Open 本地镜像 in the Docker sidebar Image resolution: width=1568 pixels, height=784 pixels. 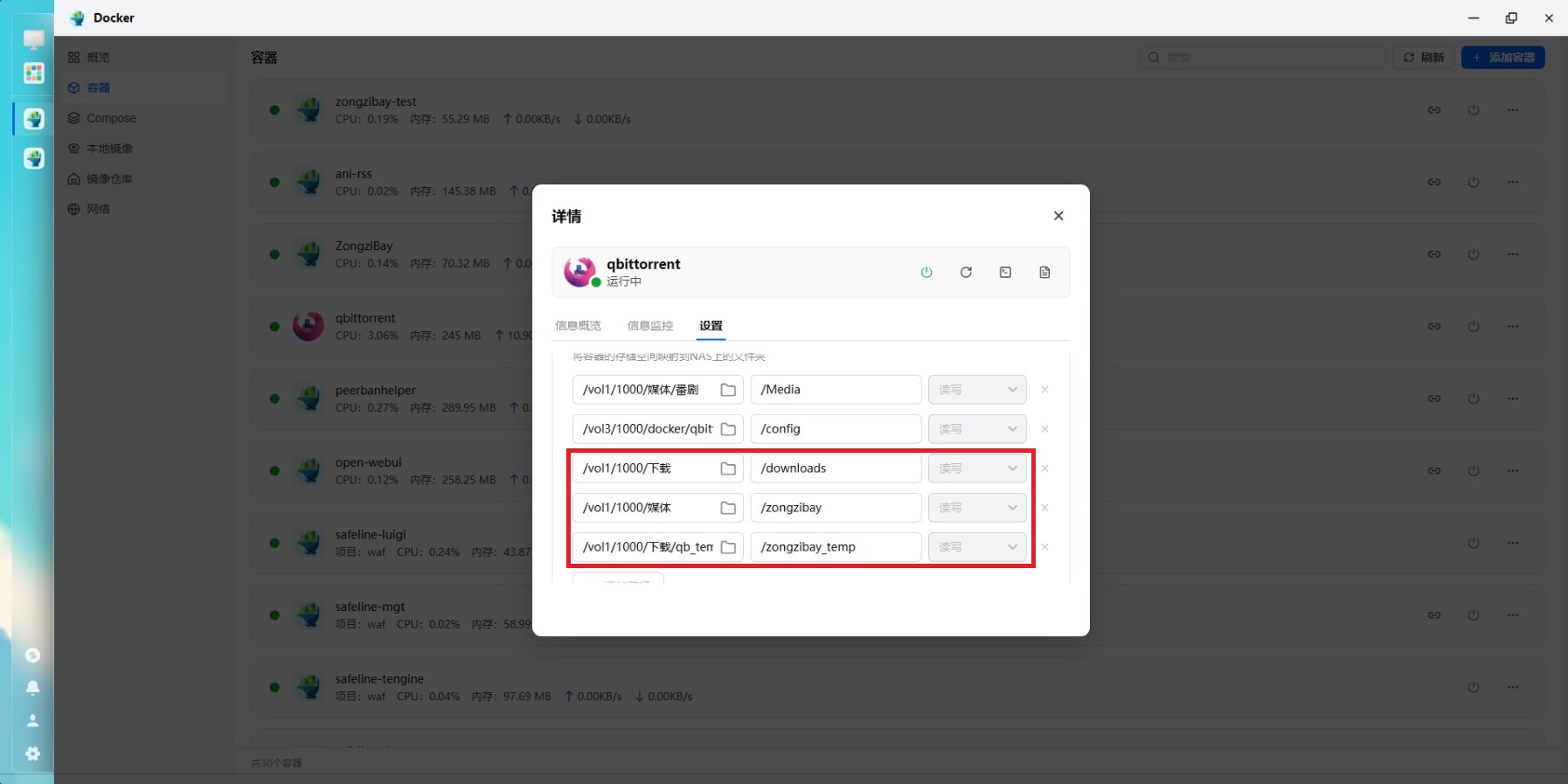144,149
